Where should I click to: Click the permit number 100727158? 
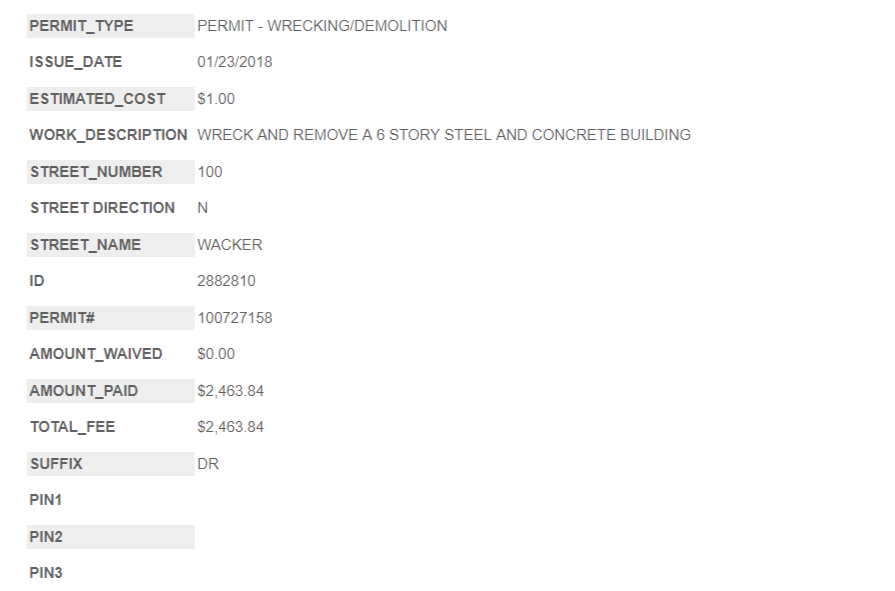click(235, 318)
